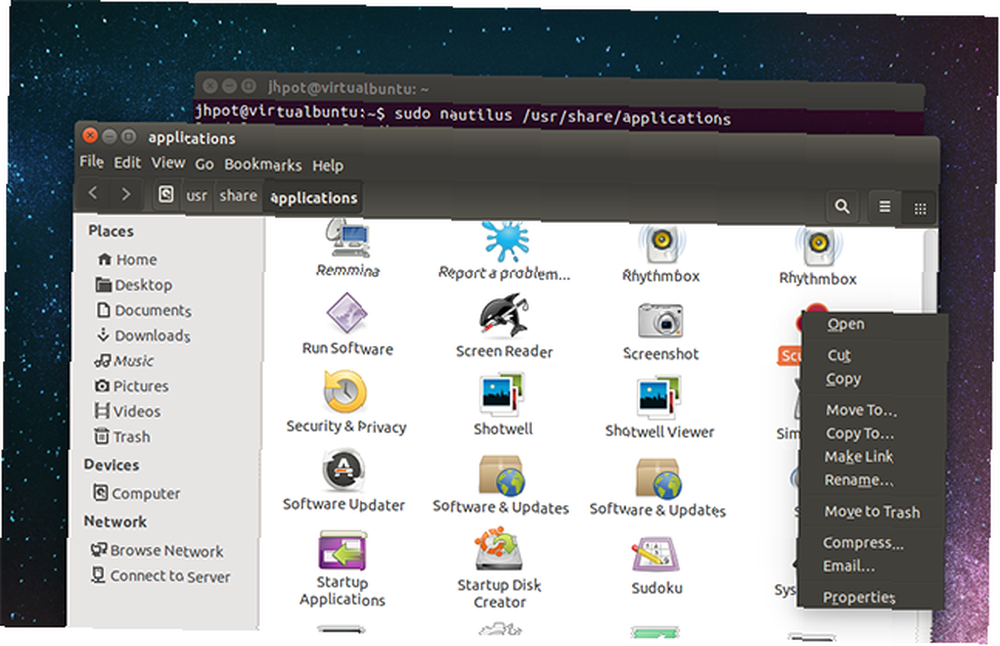Image resolution: width=1000 pixels, height=646 pixels.
Task: Select the Startup Applications icon
Action: [342, 550]
